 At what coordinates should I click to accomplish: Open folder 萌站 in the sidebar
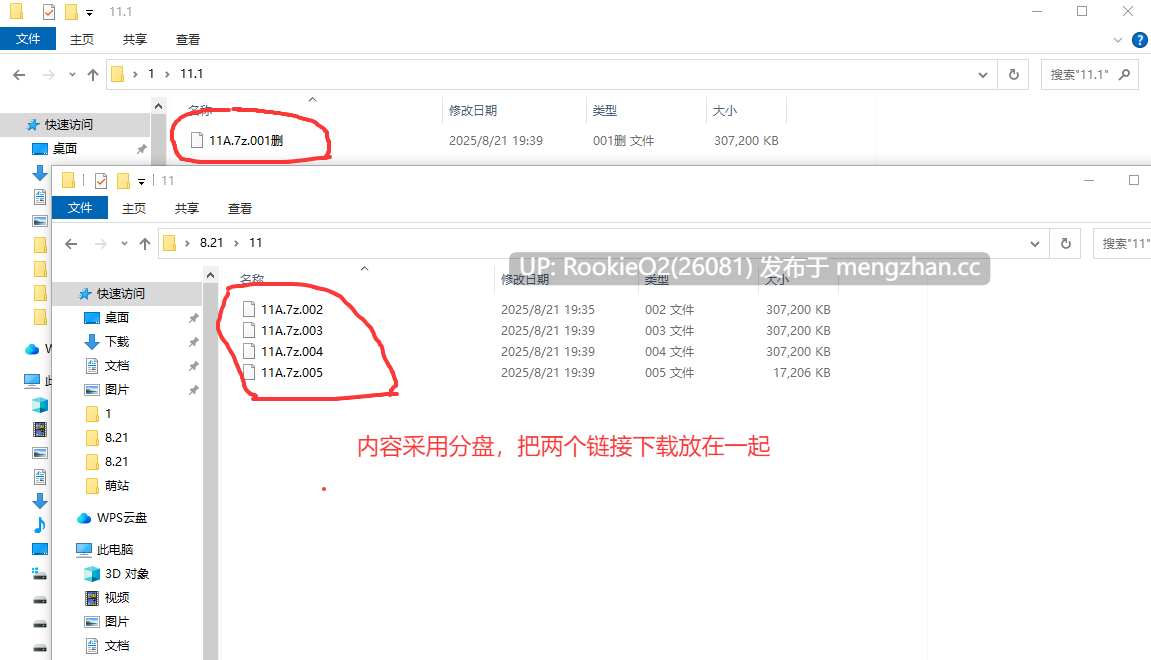(x=117, y=485)
